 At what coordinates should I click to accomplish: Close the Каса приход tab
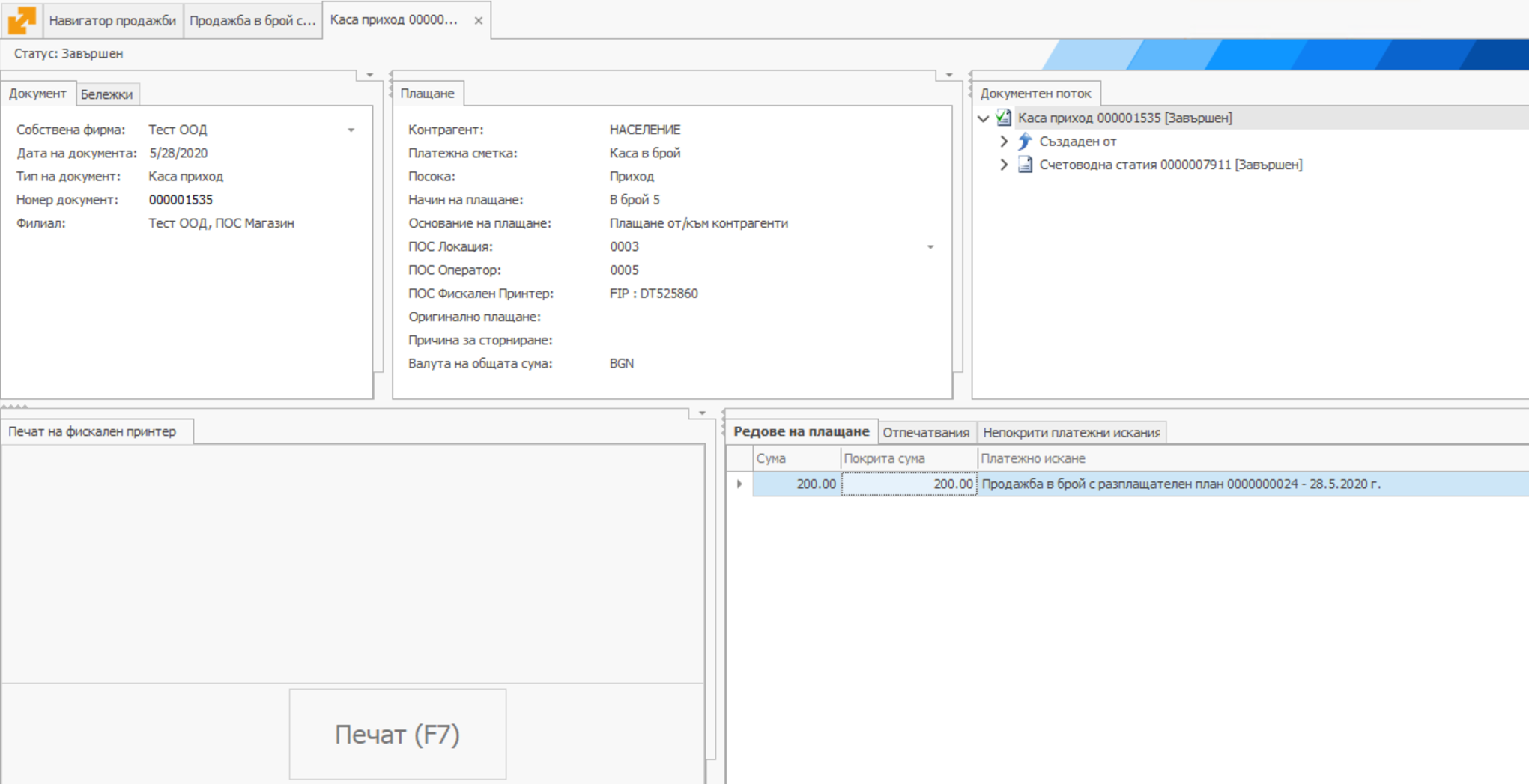478,20
